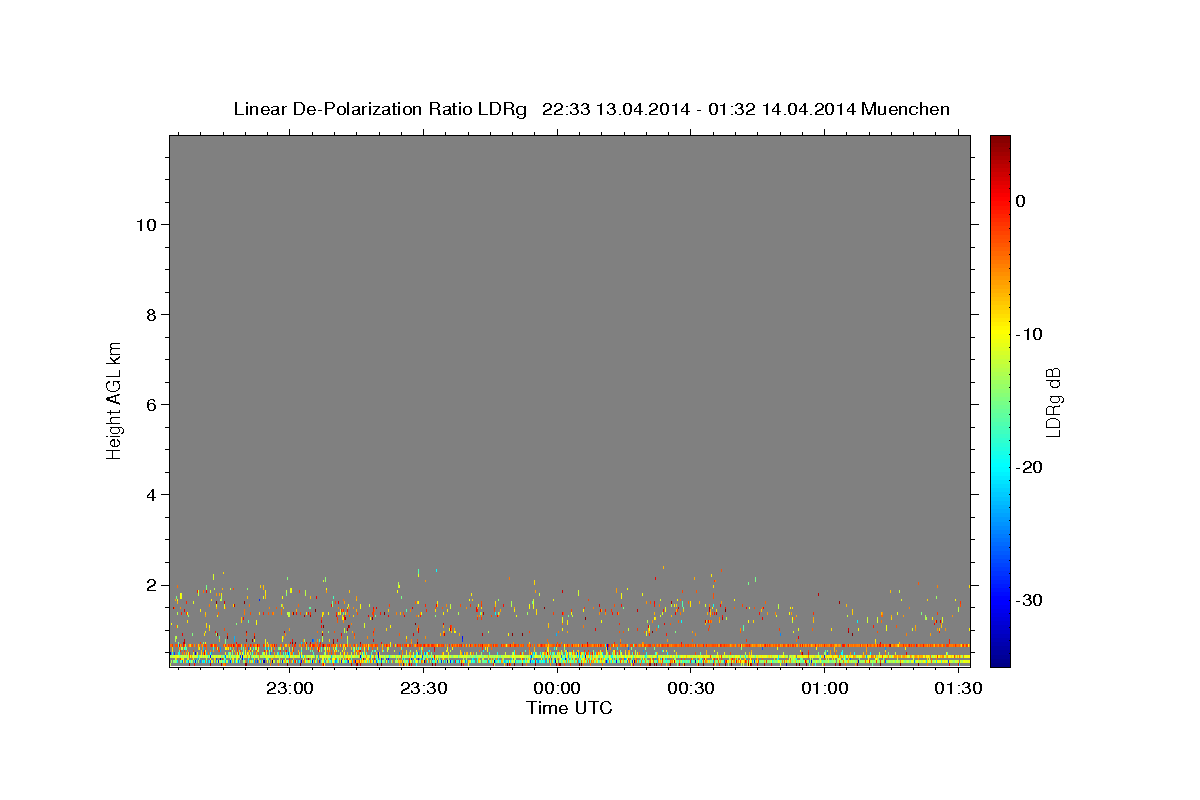Click the 23:00 time axis label
1200x800 pixels.
290,689
